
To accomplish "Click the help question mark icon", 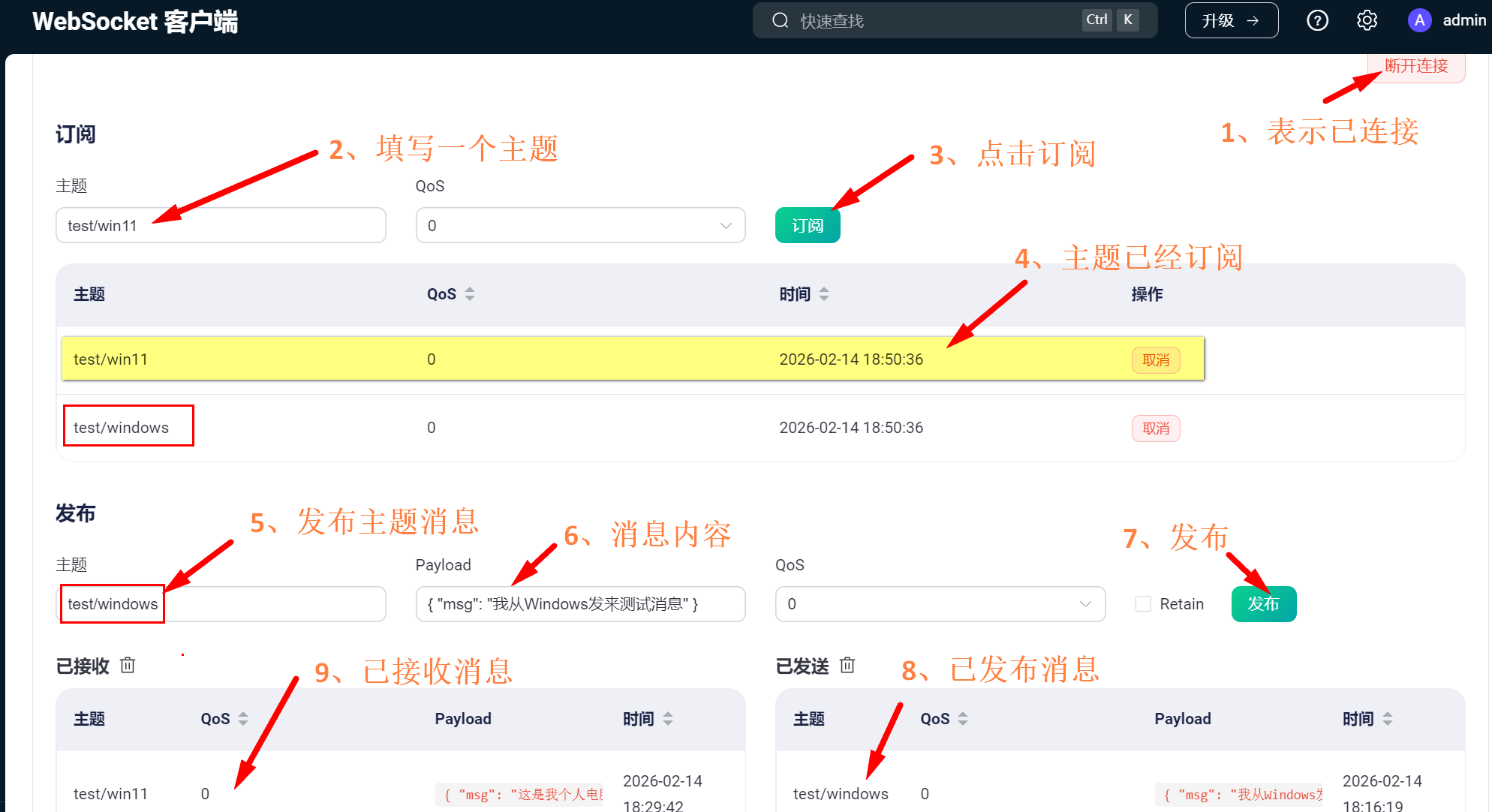I will coord(1317,21).
